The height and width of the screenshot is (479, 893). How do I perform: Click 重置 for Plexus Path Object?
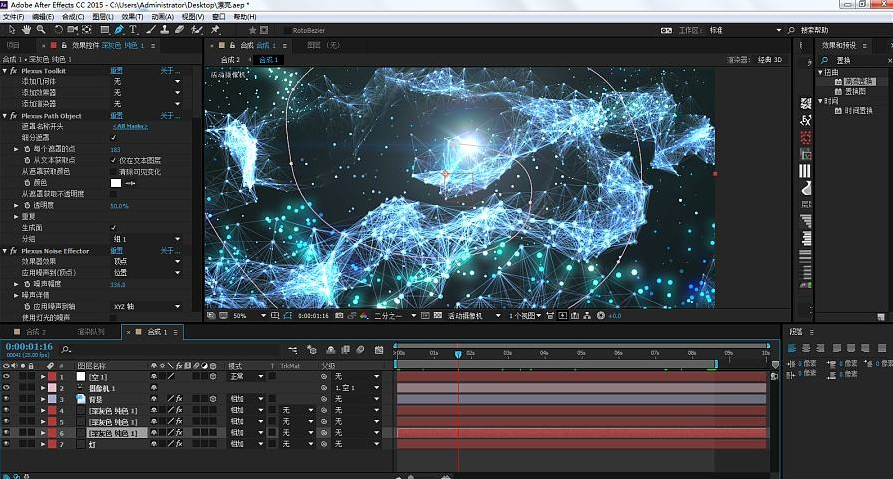[117, 116]
